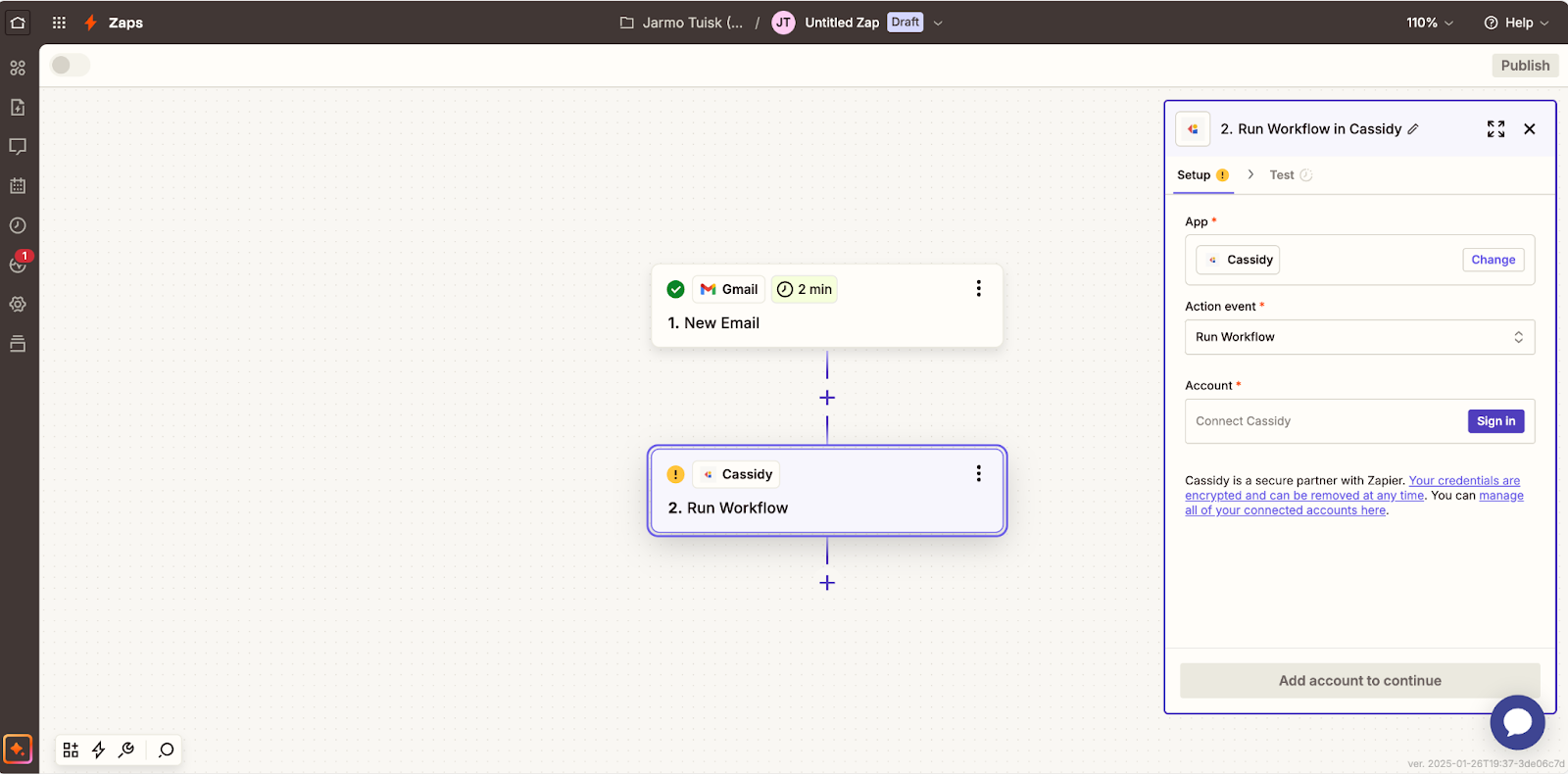Open canvas search magnifier icon
The height and width of the screenshot is (774, 1568).
coord(167,750)
